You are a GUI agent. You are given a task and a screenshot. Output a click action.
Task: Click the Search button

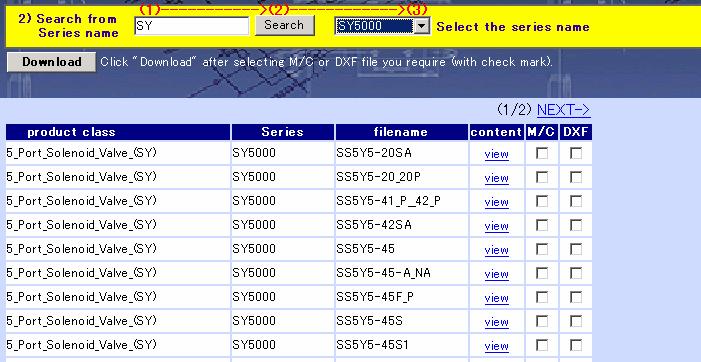(285, 25)
